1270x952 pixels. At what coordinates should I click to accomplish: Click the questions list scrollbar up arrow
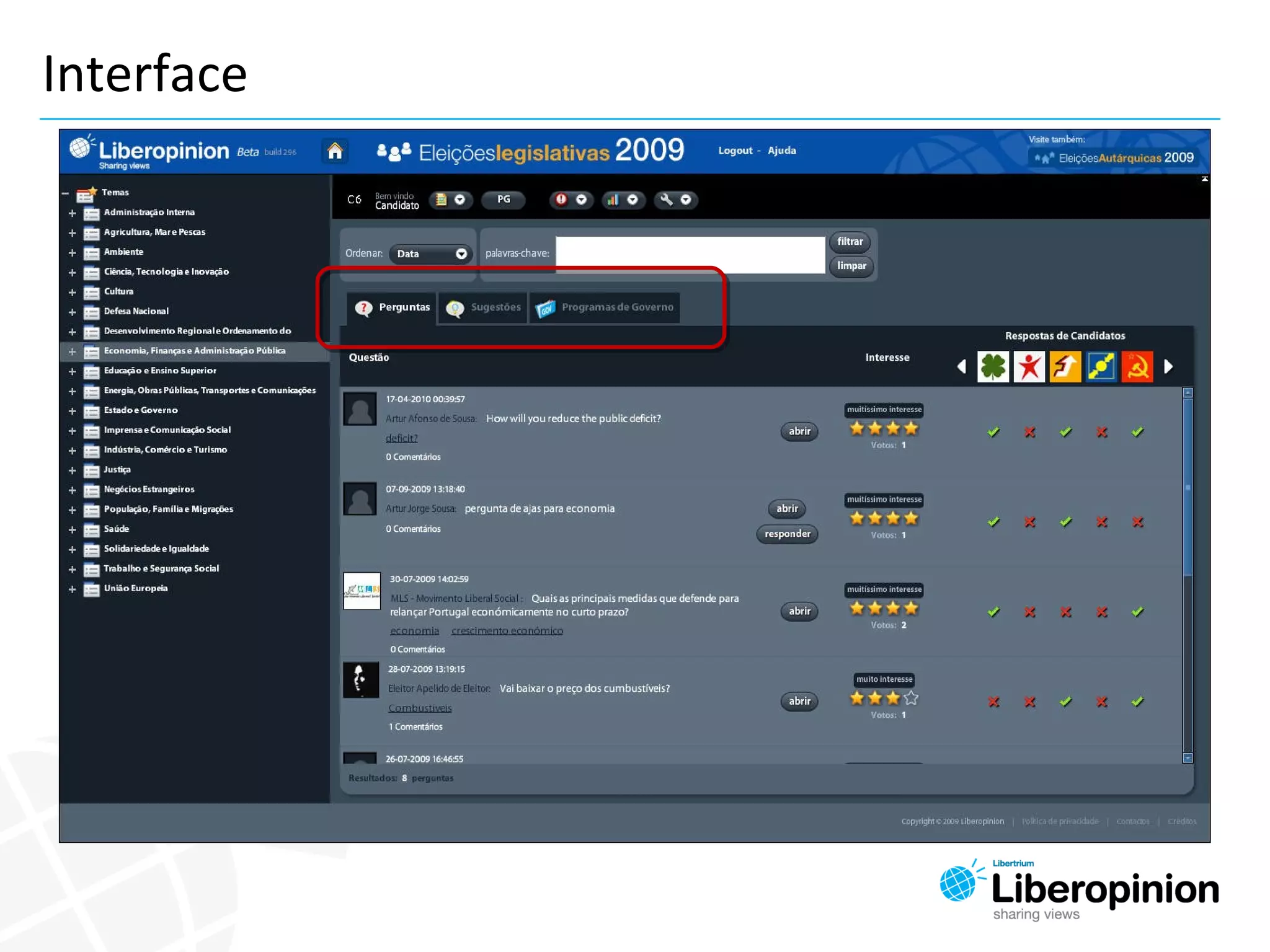point(1188,393)
